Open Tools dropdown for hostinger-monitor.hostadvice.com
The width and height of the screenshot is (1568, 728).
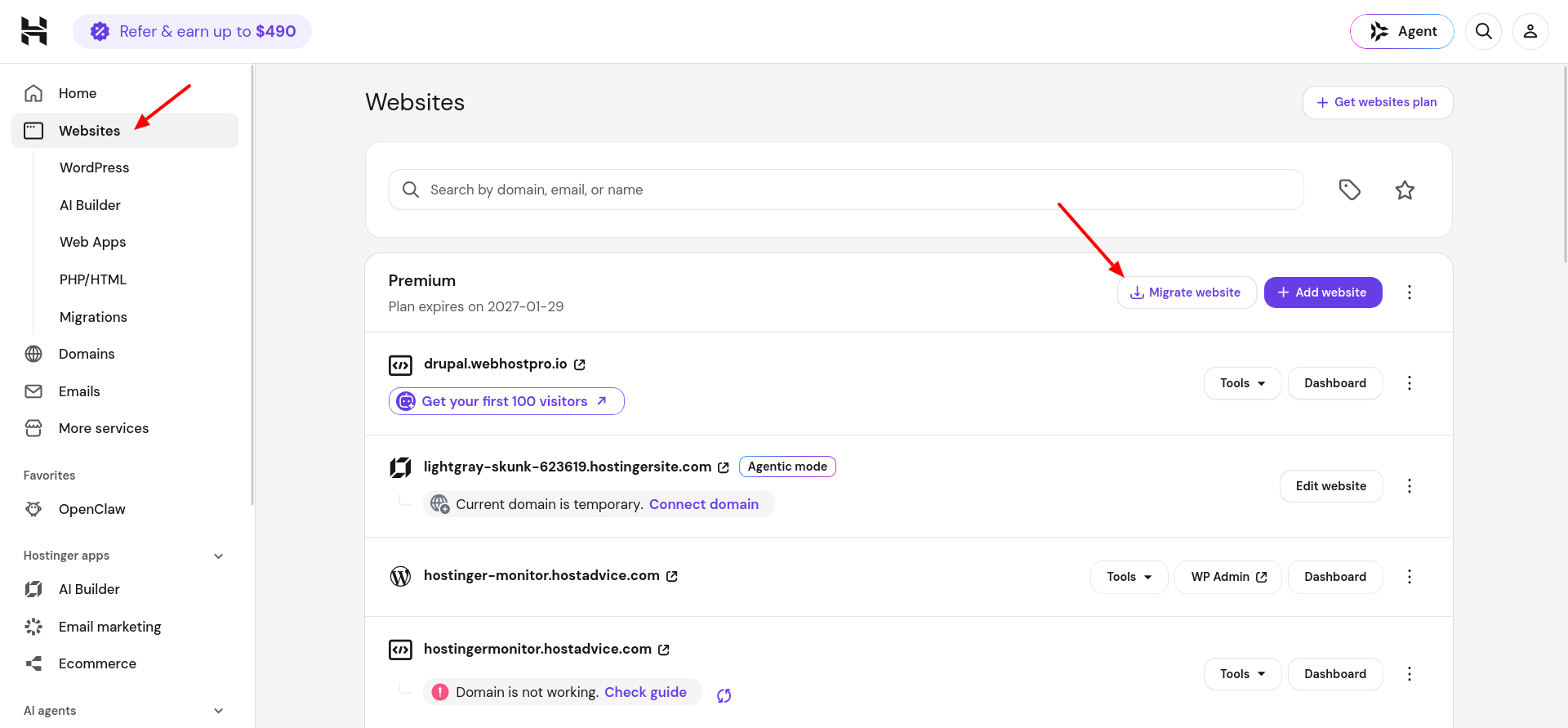(1129, 577)
